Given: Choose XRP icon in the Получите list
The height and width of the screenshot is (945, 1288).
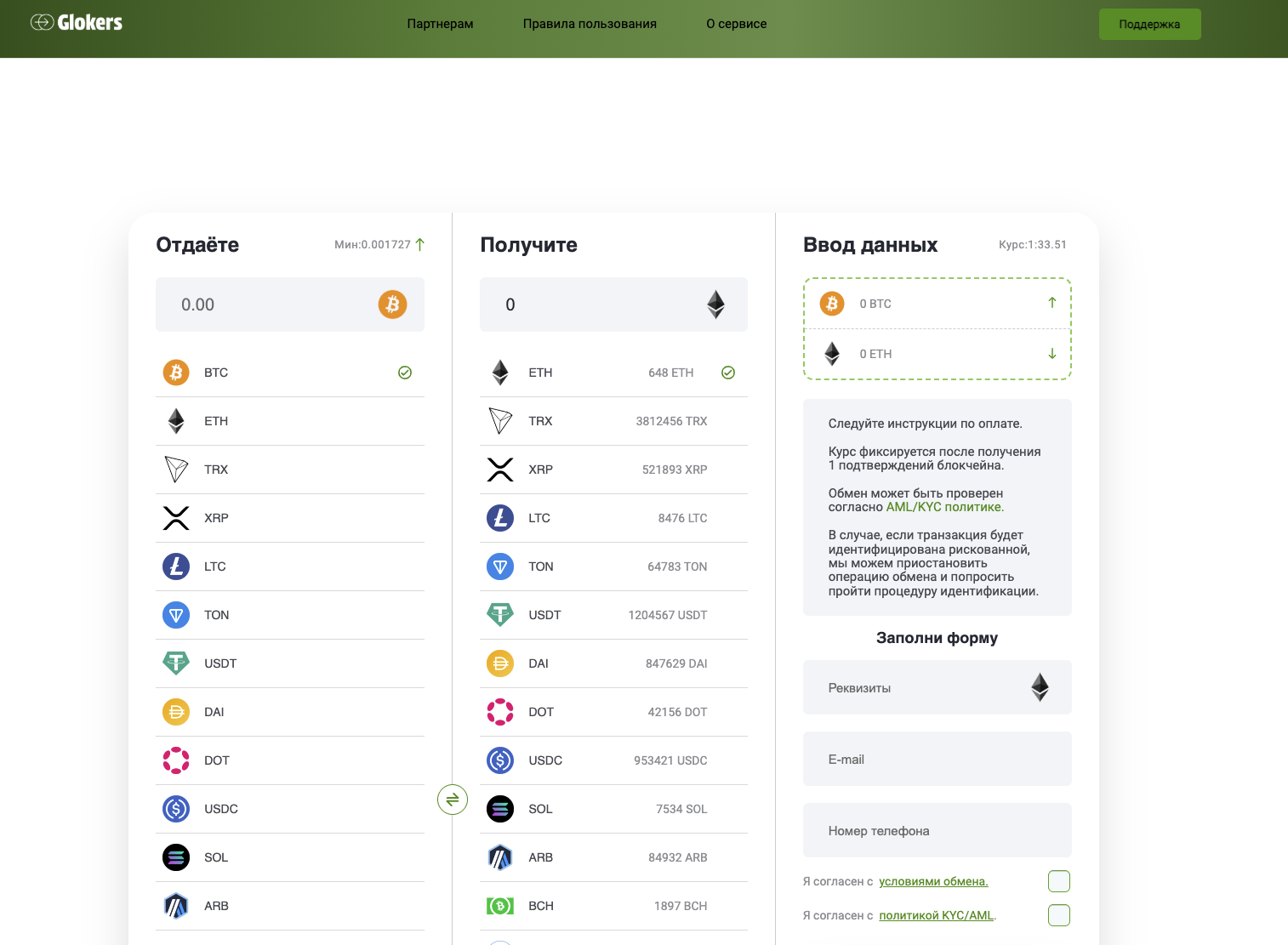Looking at the screenshot, I should pos(500,470).
